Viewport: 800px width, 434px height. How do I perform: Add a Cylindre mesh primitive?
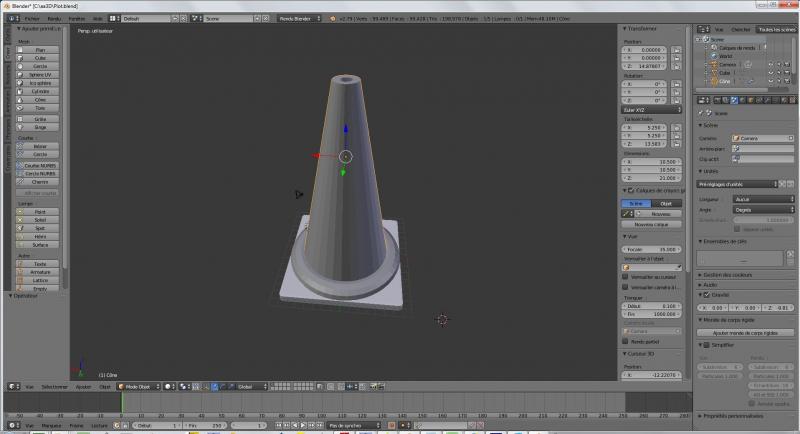[40, 91]
